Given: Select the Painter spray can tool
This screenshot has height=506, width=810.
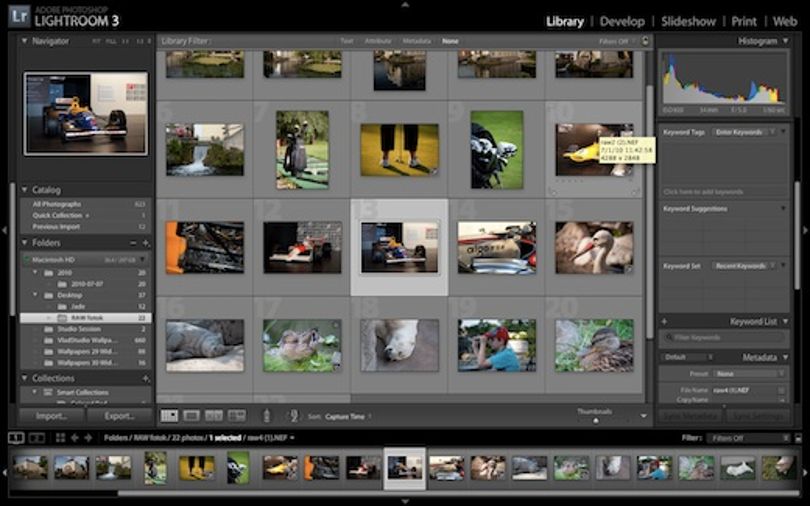Looking at the screenshot, I should coord(267,416).
